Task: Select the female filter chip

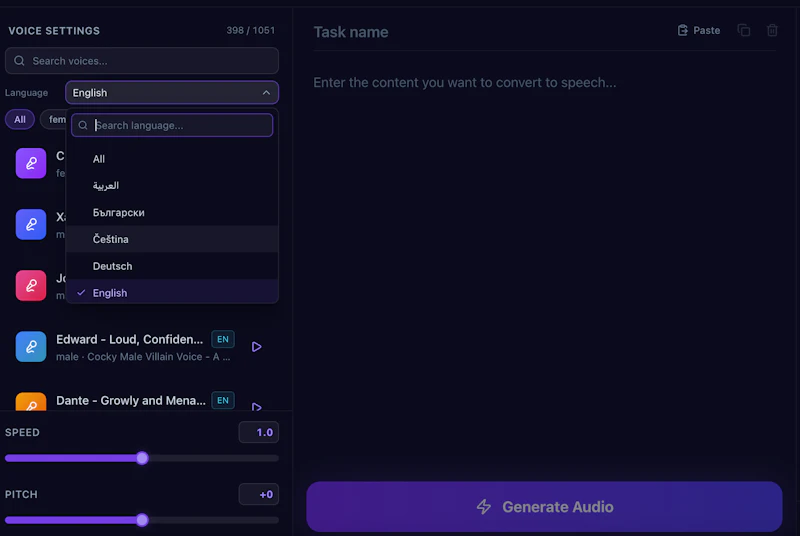Action: click(54, 119)
